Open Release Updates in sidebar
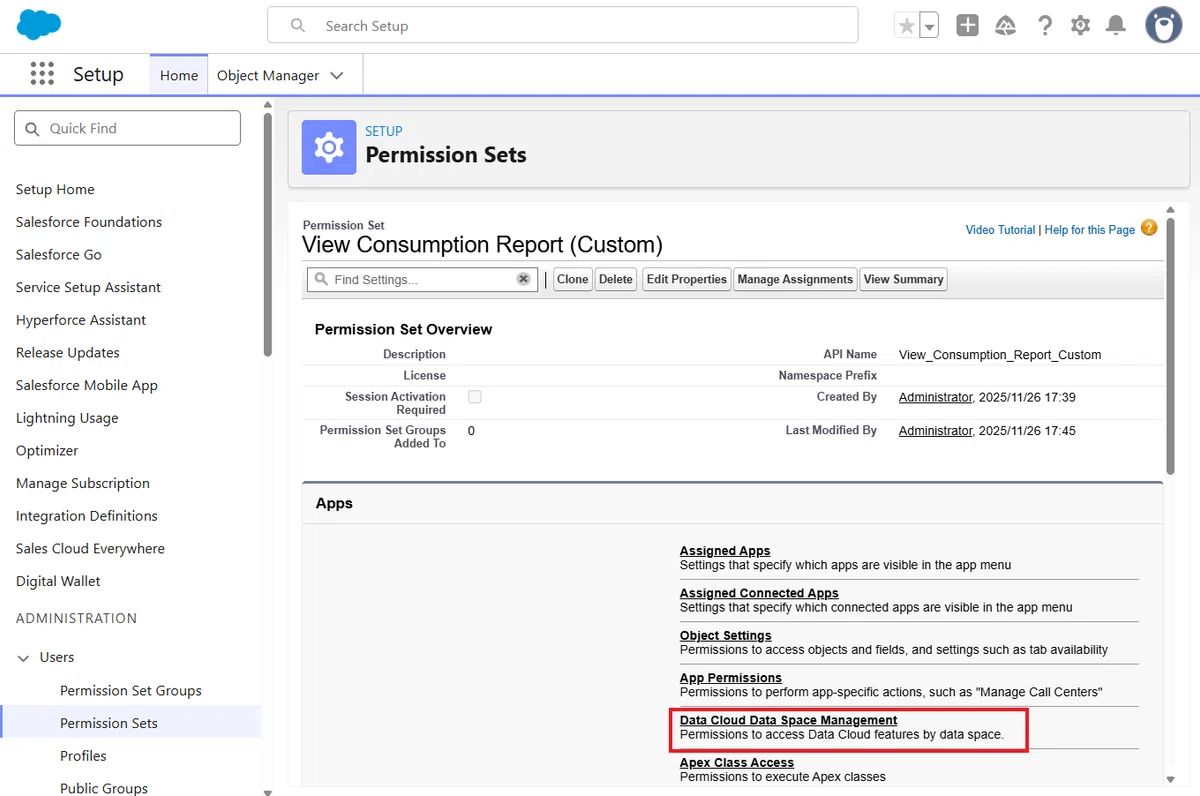1200x796 pixels. pyautogui.click(x=68, y=352)
